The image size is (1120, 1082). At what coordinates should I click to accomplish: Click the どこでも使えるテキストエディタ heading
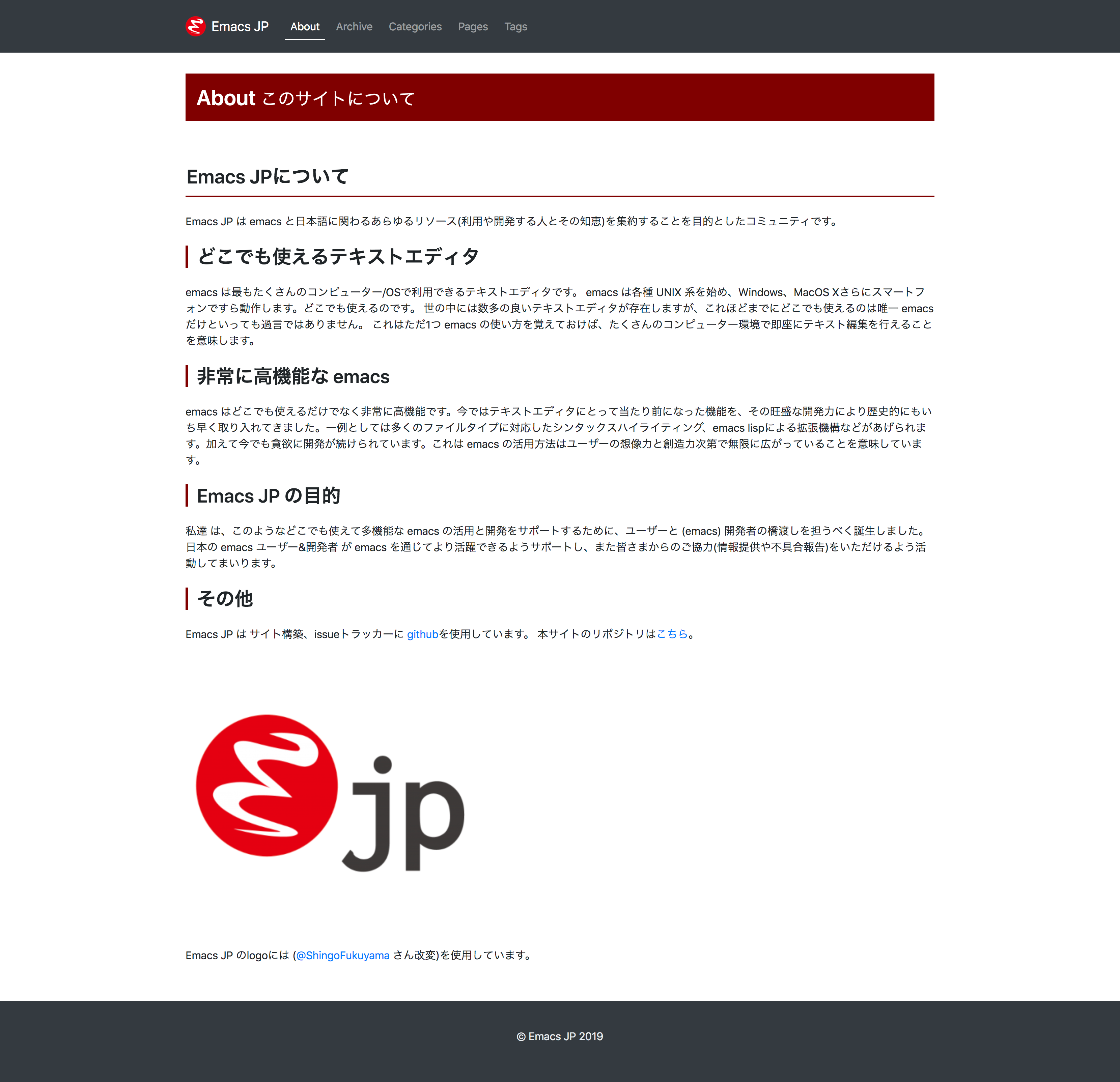pos(338,257)
